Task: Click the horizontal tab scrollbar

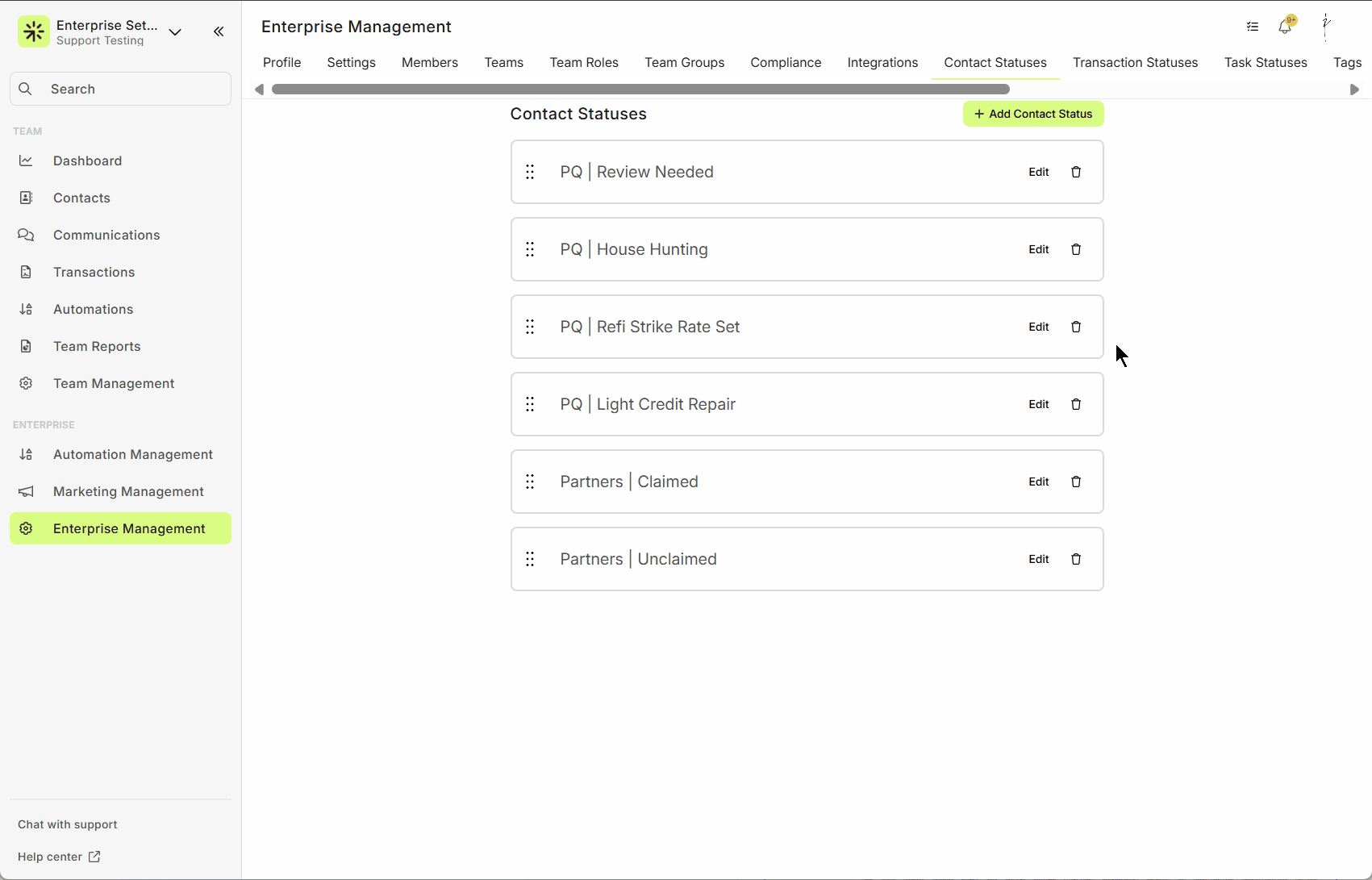Action: 640,90
